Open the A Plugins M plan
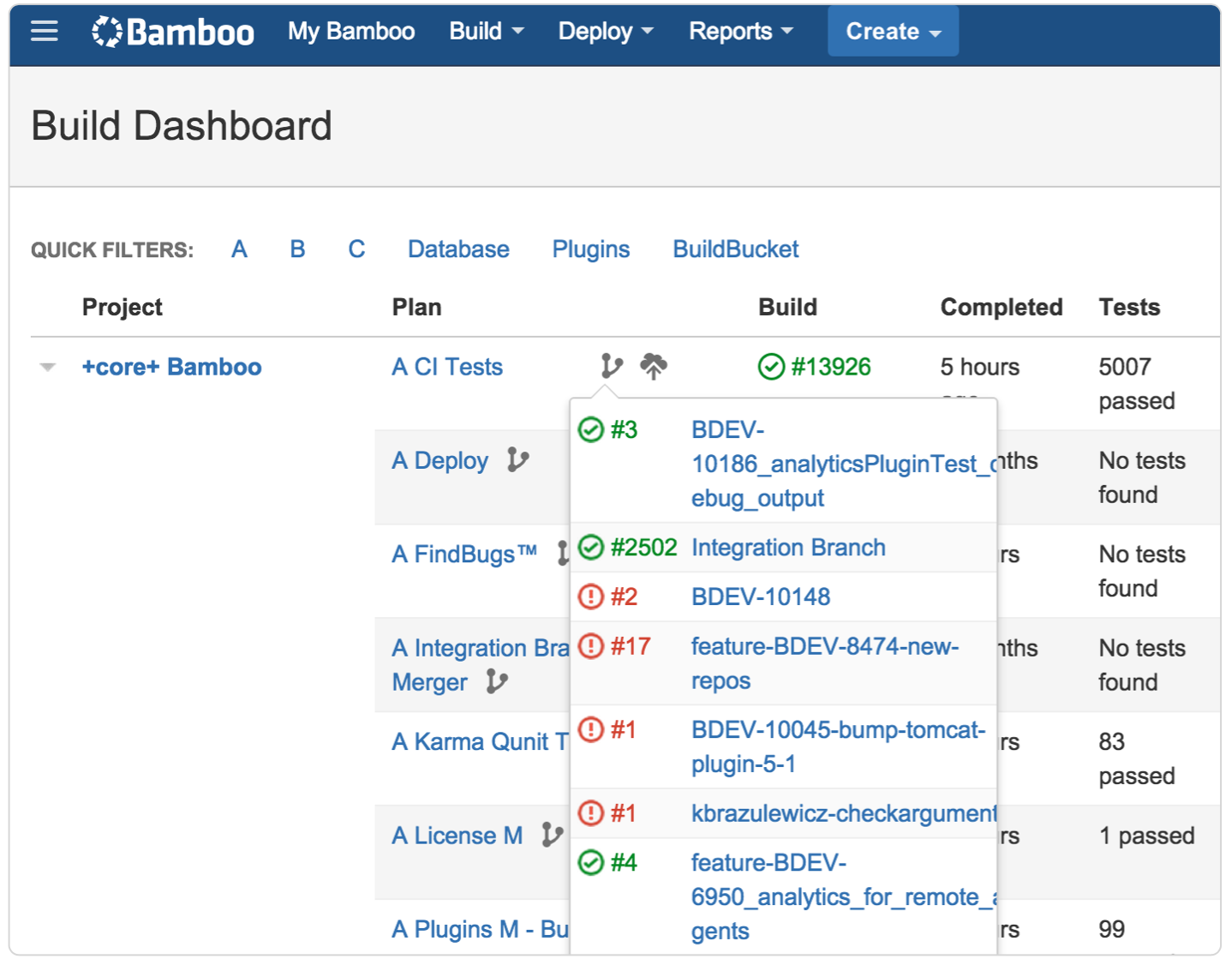The width and height of the screenshot is (1232, 965). pos(481,929)
